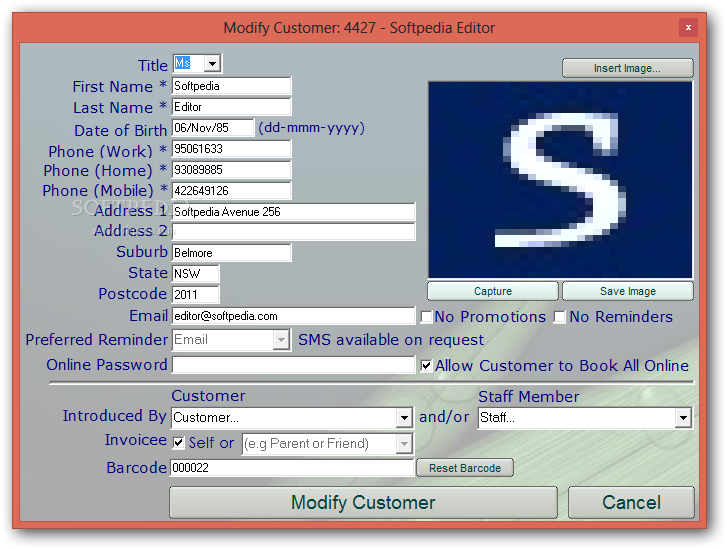The height and width of the screenshot is (549, 727).
Task: Click the Last Name field containing Editor
Action: click(x=231, y=107)
